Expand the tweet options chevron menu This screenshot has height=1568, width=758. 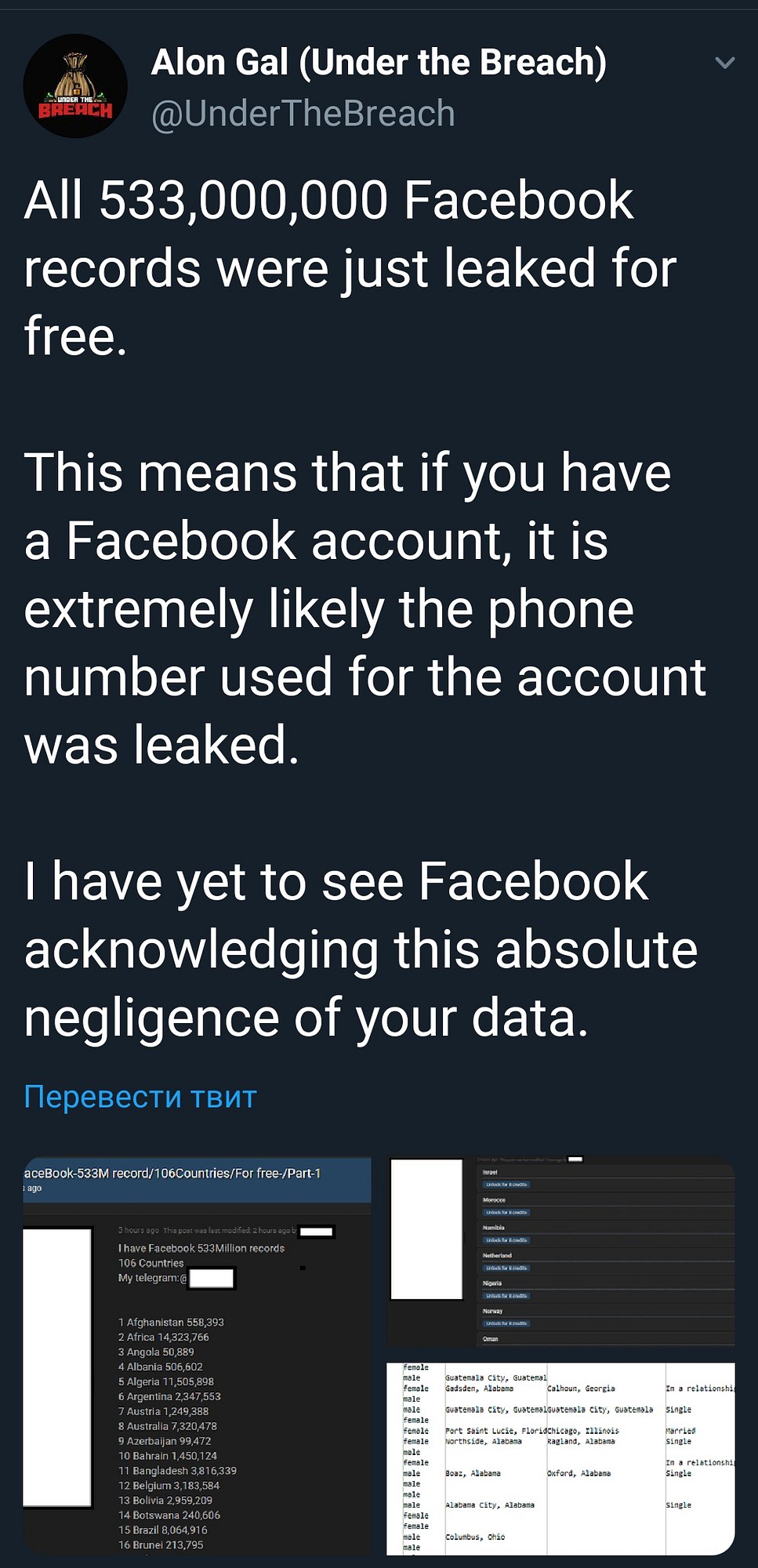[x=725, y=63]
